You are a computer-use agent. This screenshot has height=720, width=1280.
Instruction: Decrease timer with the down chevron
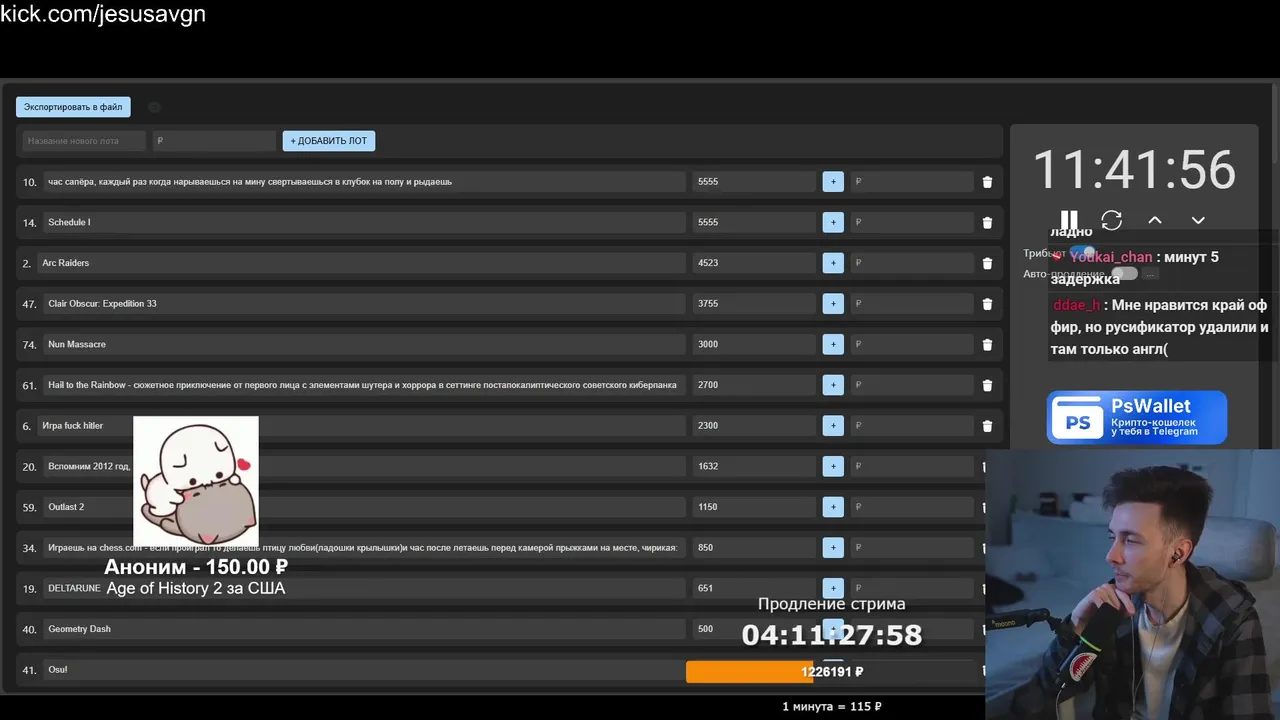(x=1198, y=220)
